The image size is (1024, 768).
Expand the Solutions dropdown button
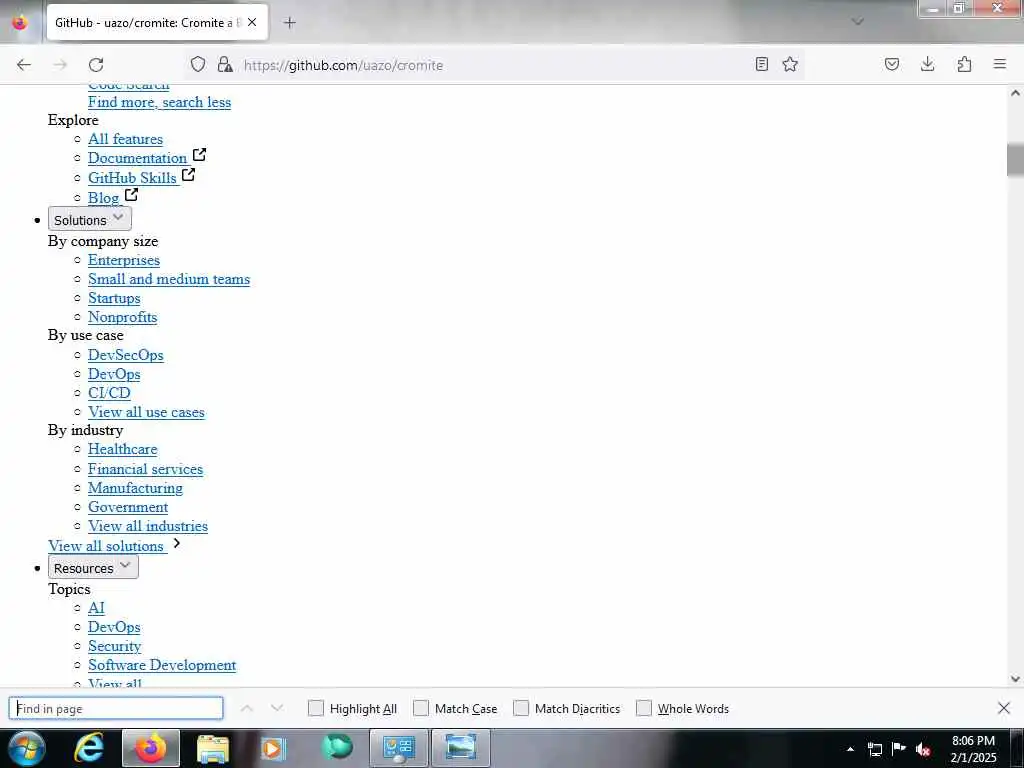[x=89, y=219]
